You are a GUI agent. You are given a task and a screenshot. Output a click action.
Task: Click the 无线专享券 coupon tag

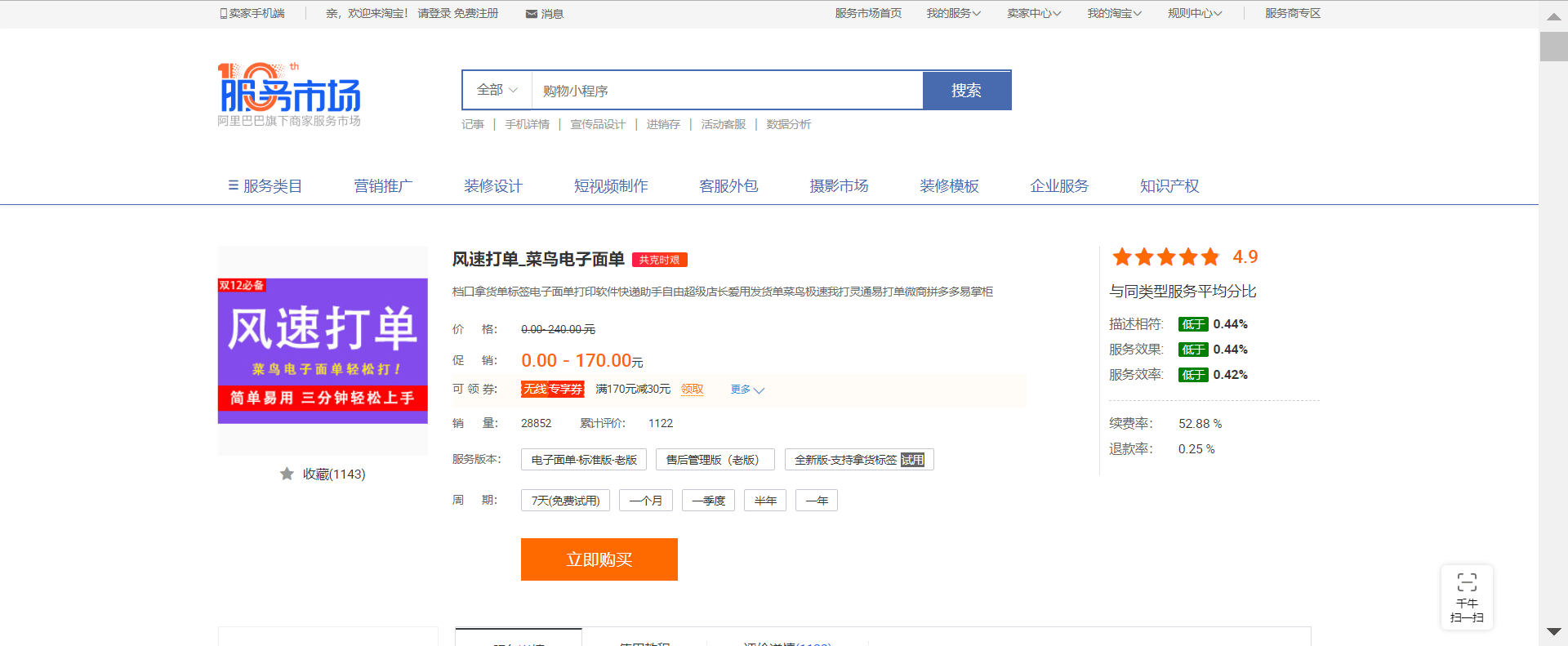(x=553, y=390)
